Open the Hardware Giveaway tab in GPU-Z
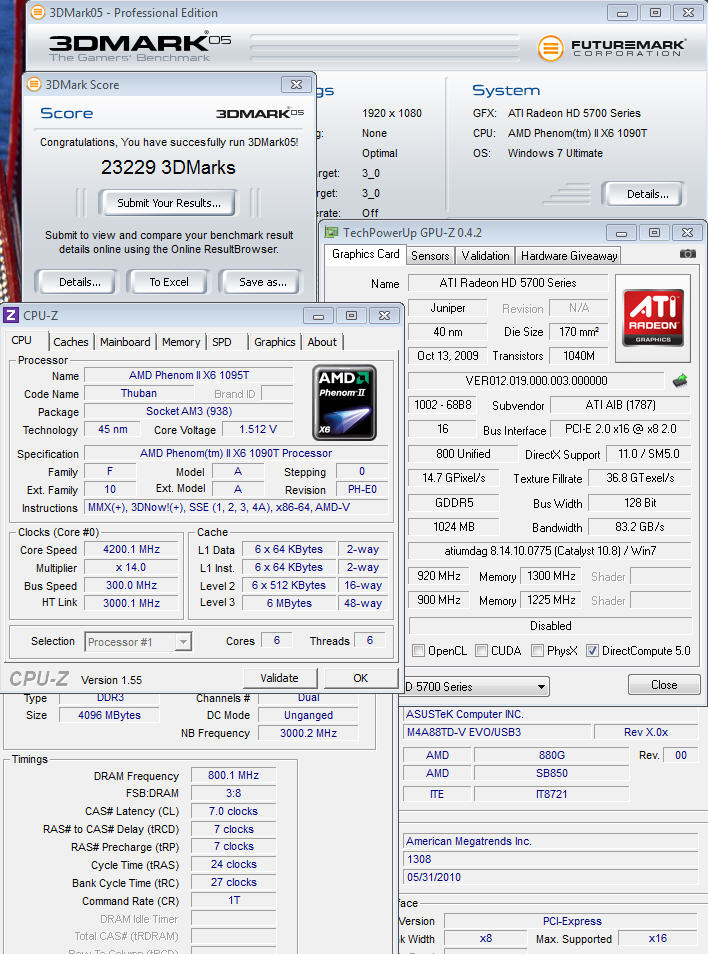This screenshot has width=708, height=954. coord(569,256)
